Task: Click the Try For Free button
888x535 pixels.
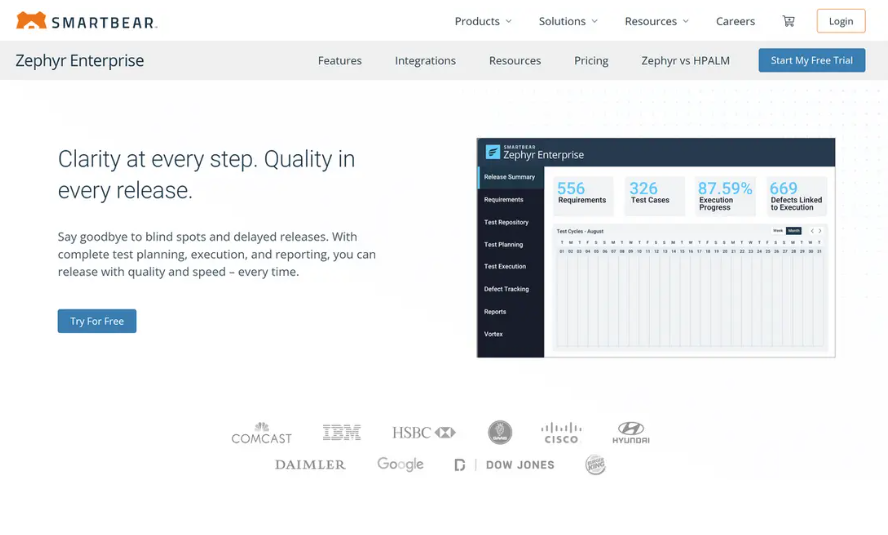Action: coord(97,321)
